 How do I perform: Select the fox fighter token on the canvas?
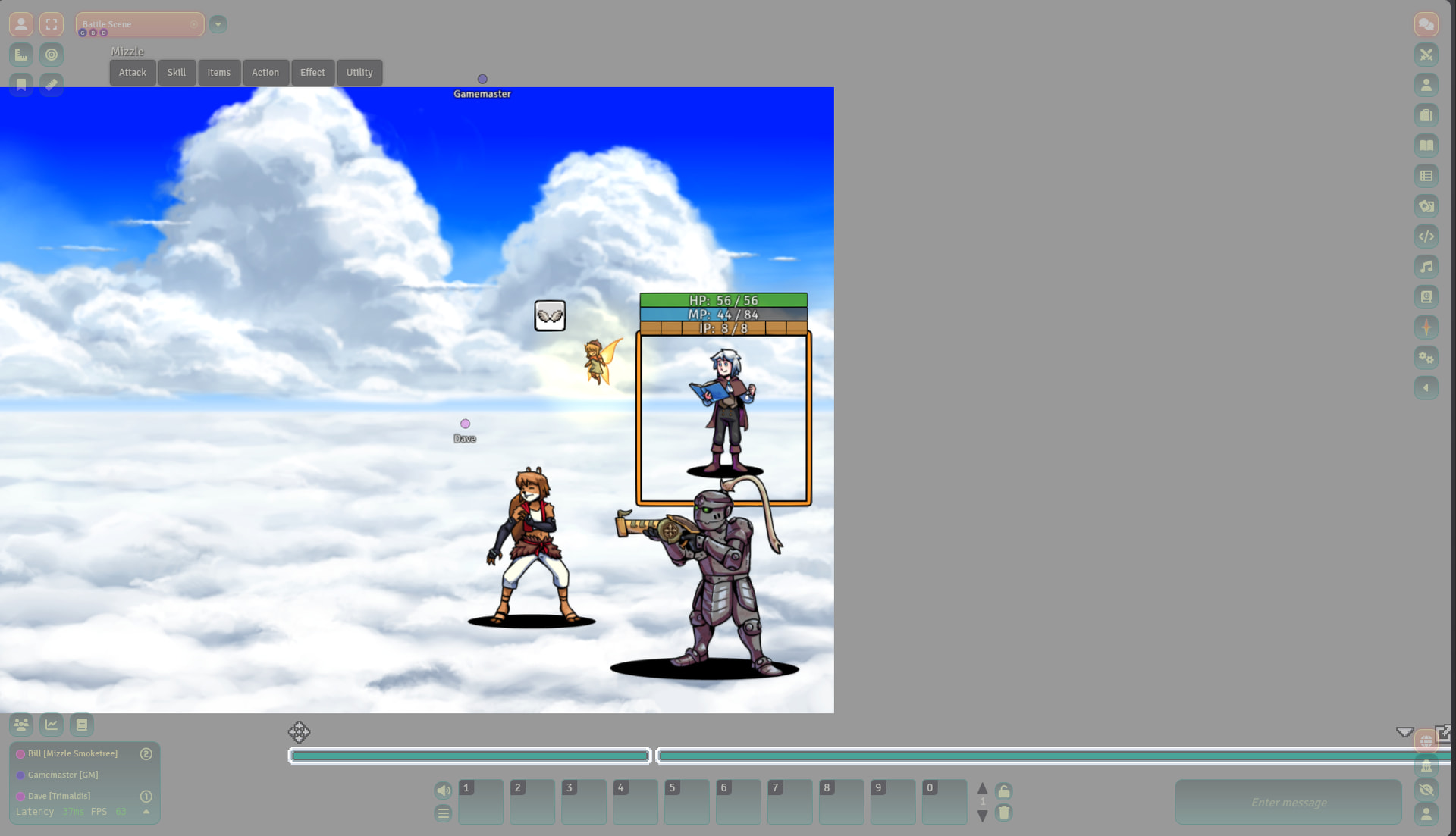click(x=532, y=546)
